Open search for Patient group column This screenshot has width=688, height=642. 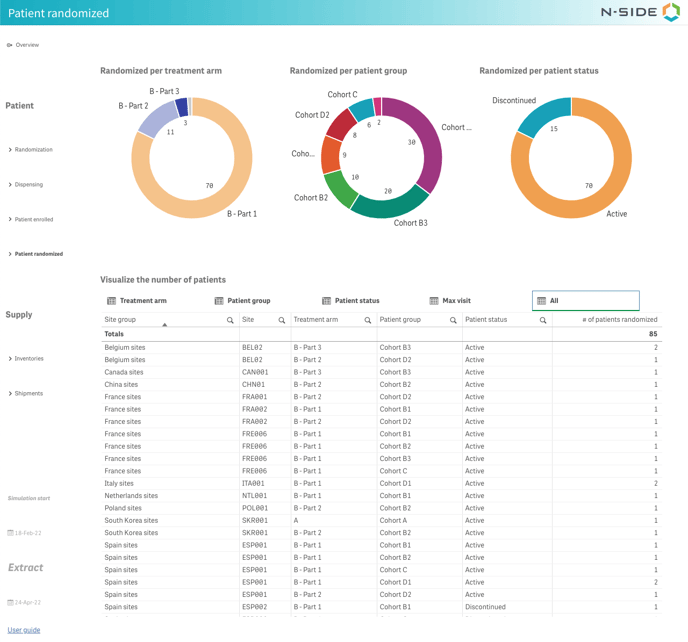click(453, 320)
